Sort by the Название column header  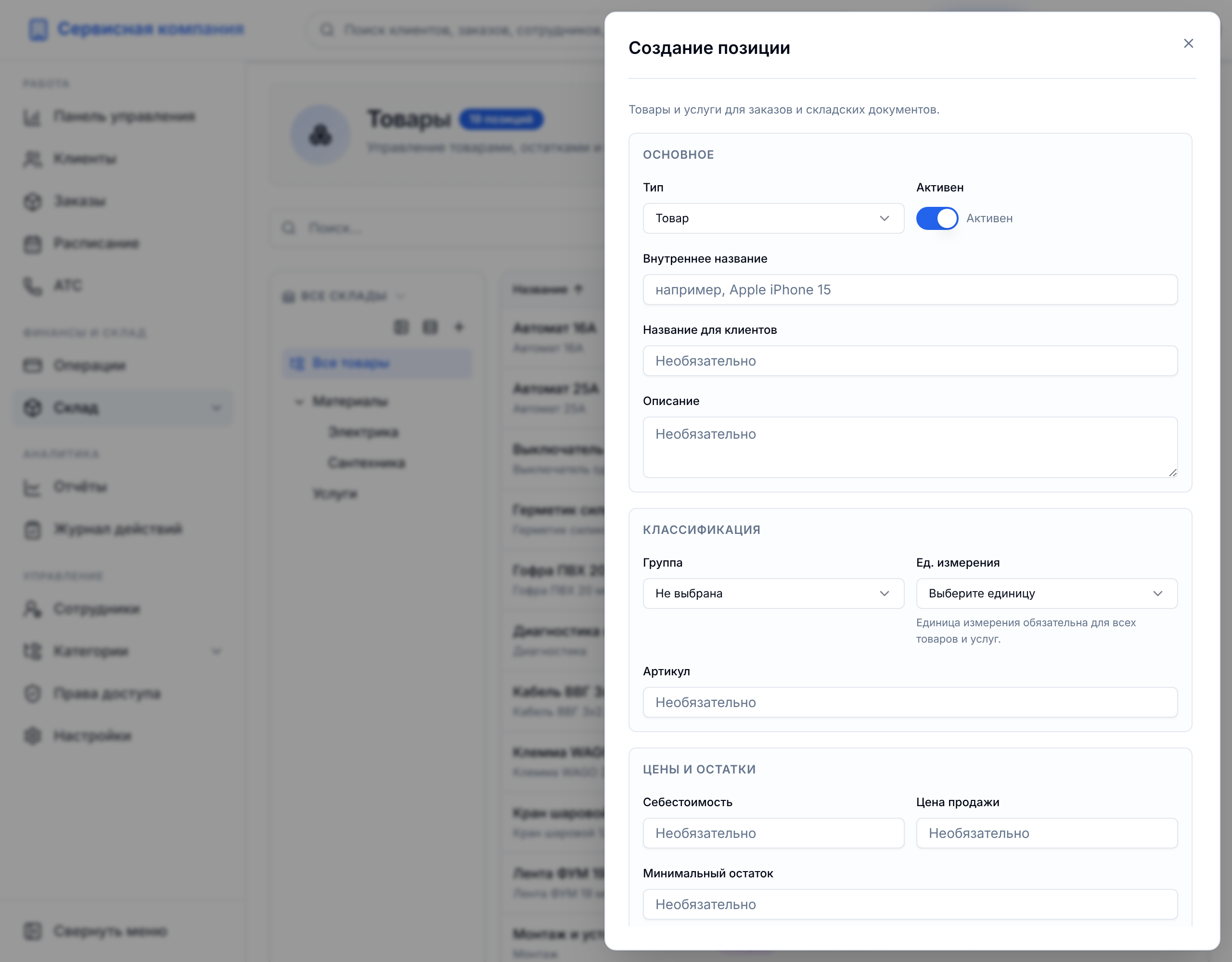(x=547, y=289)
